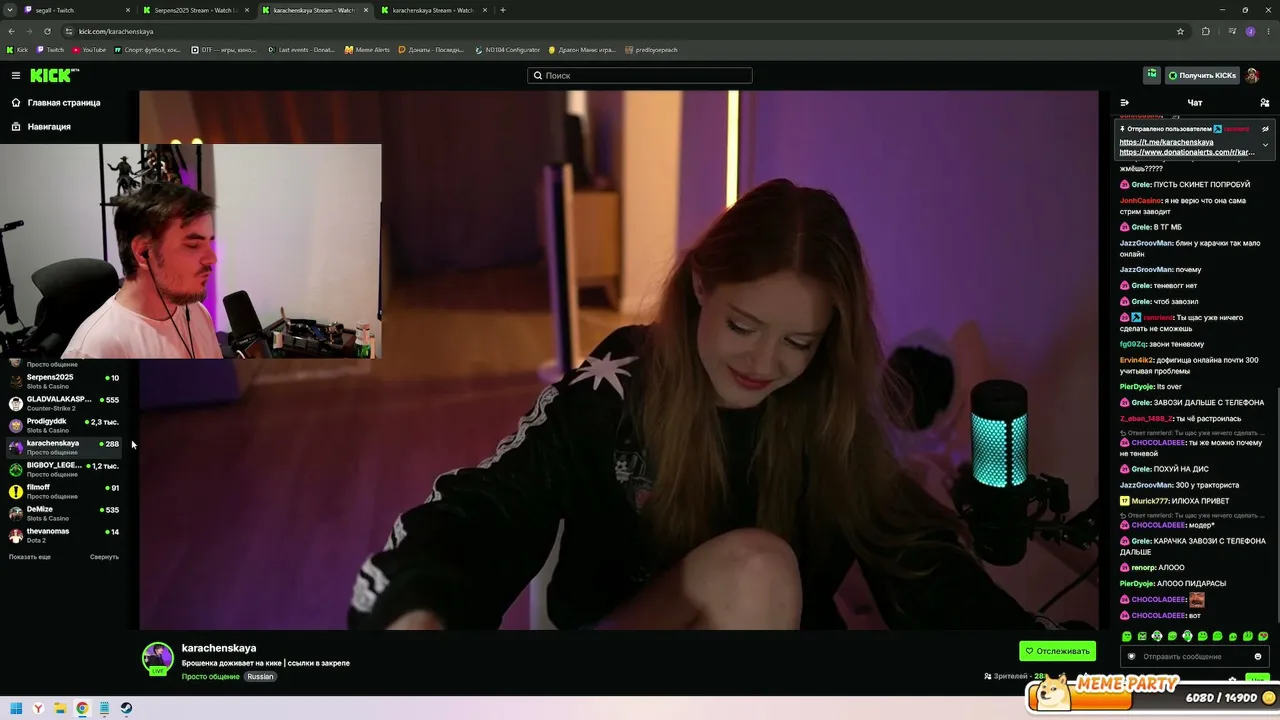Open the ND104 Configurator bookmark

pos(508,50)
